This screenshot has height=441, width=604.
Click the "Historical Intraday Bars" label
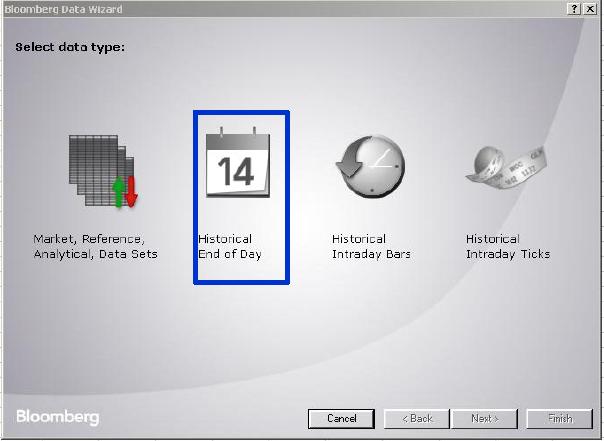(x=371, y=246)
